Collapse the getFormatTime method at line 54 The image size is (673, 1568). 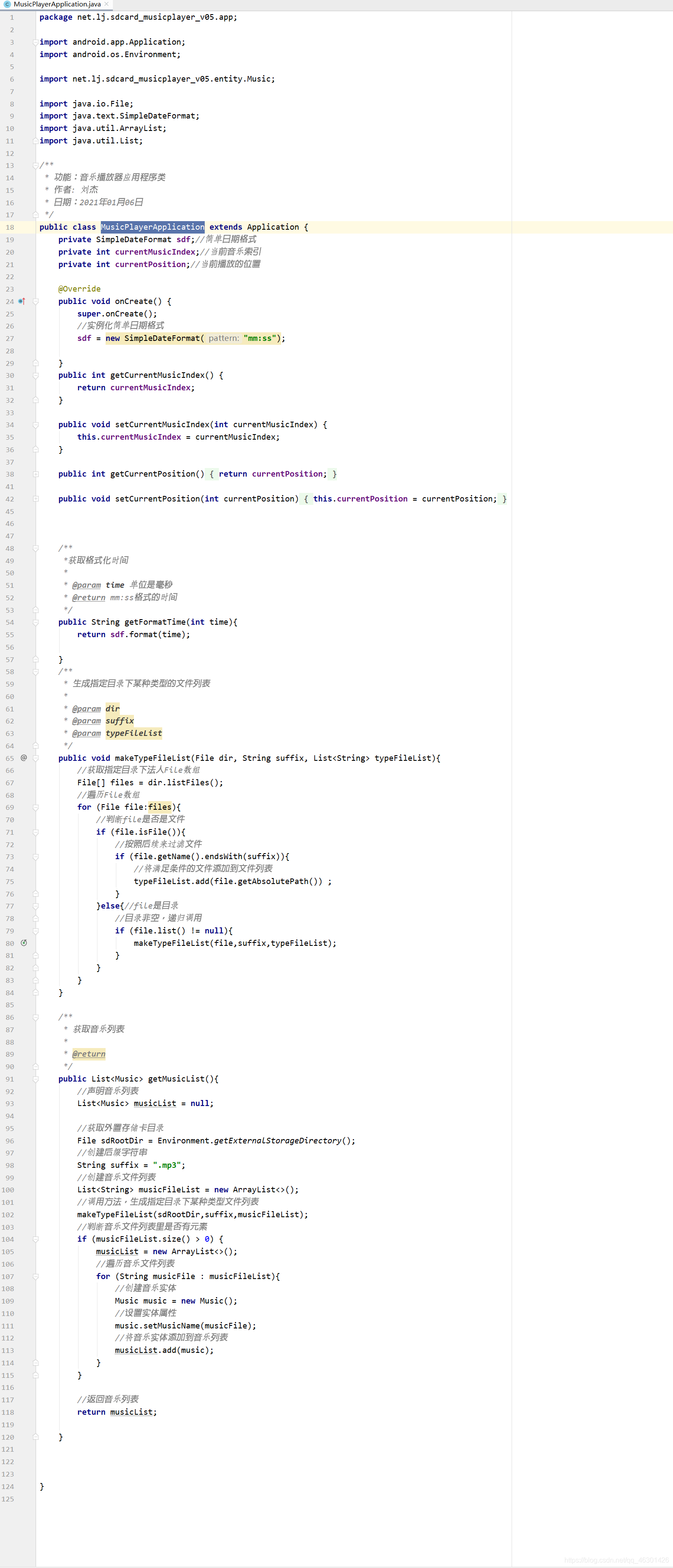click(x=35, y=622)
